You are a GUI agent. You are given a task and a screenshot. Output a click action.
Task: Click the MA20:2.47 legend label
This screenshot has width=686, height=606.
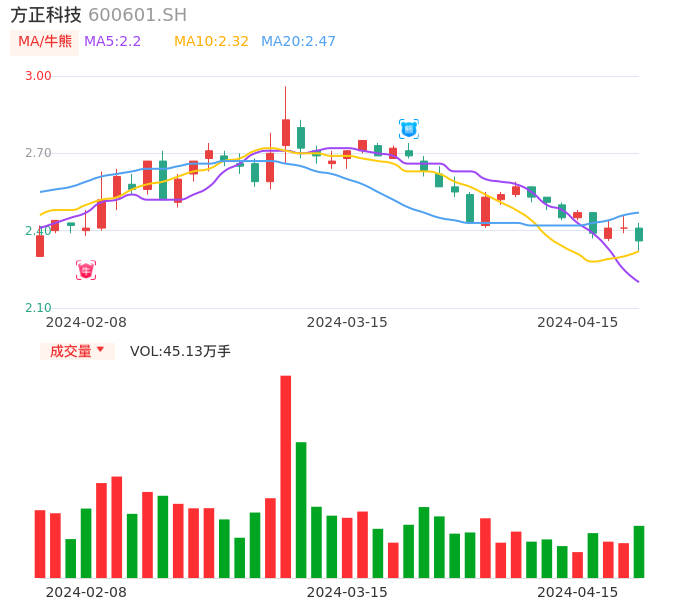tap(298, 42)
